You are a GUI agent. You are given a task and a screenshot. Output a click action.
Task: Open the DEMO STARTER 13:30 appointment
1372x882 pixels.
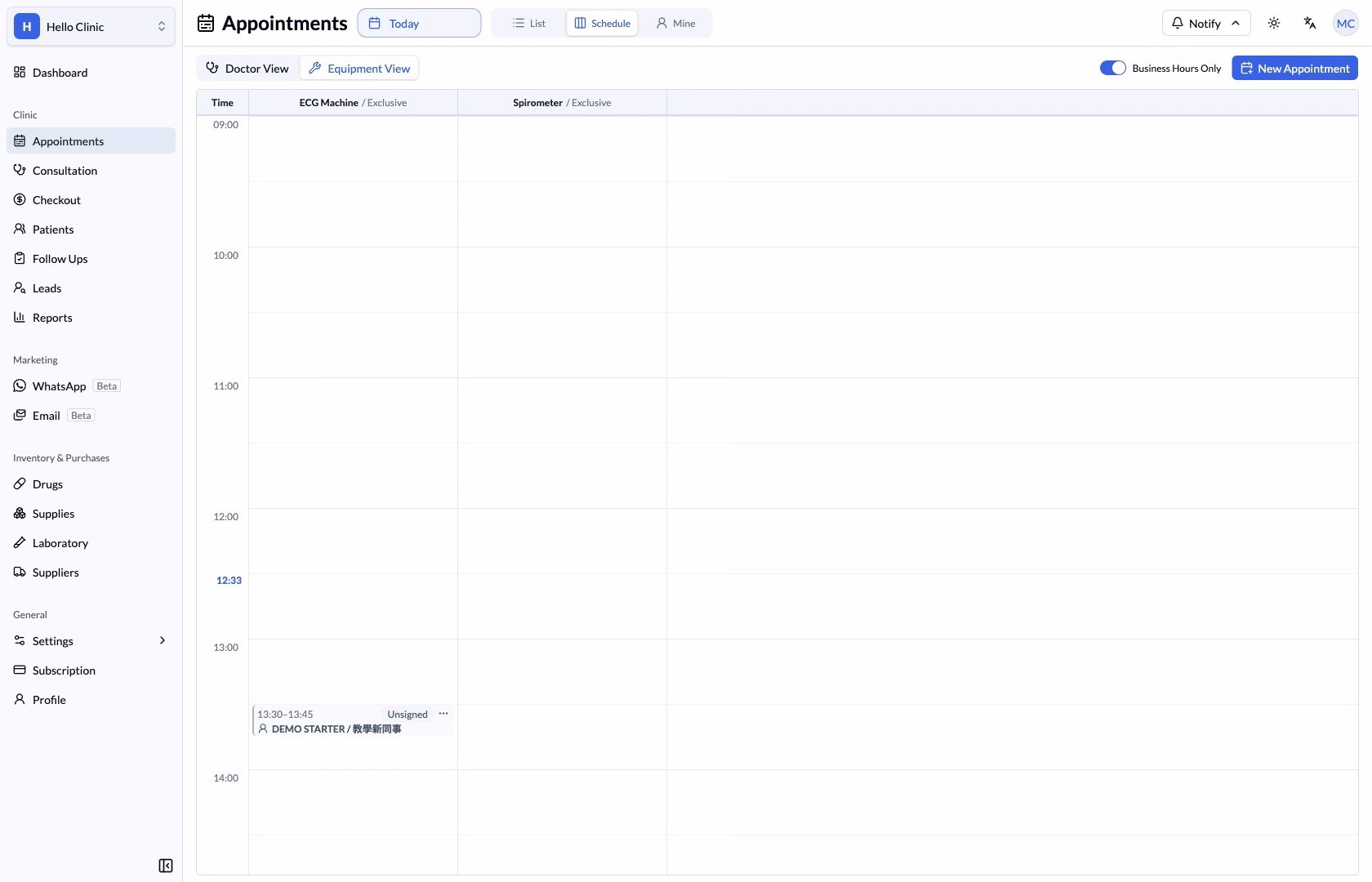[353, 721]
